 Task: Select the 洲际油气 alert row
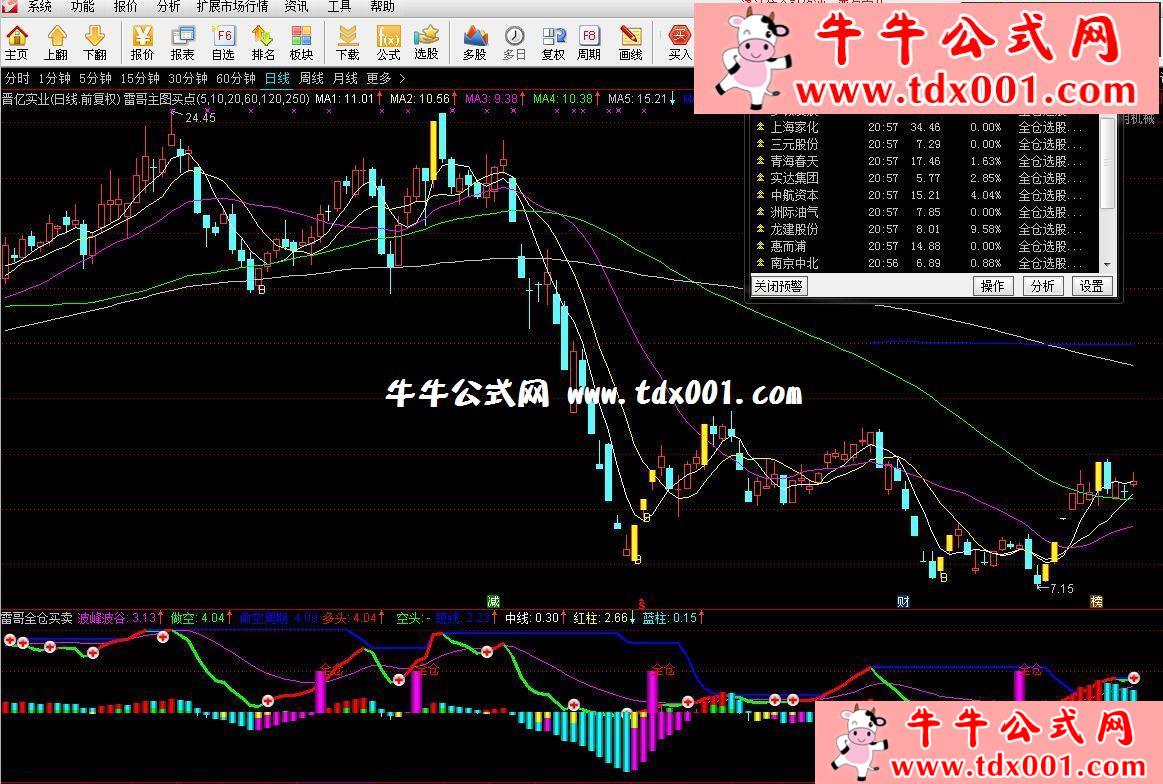tap(926, 213)
